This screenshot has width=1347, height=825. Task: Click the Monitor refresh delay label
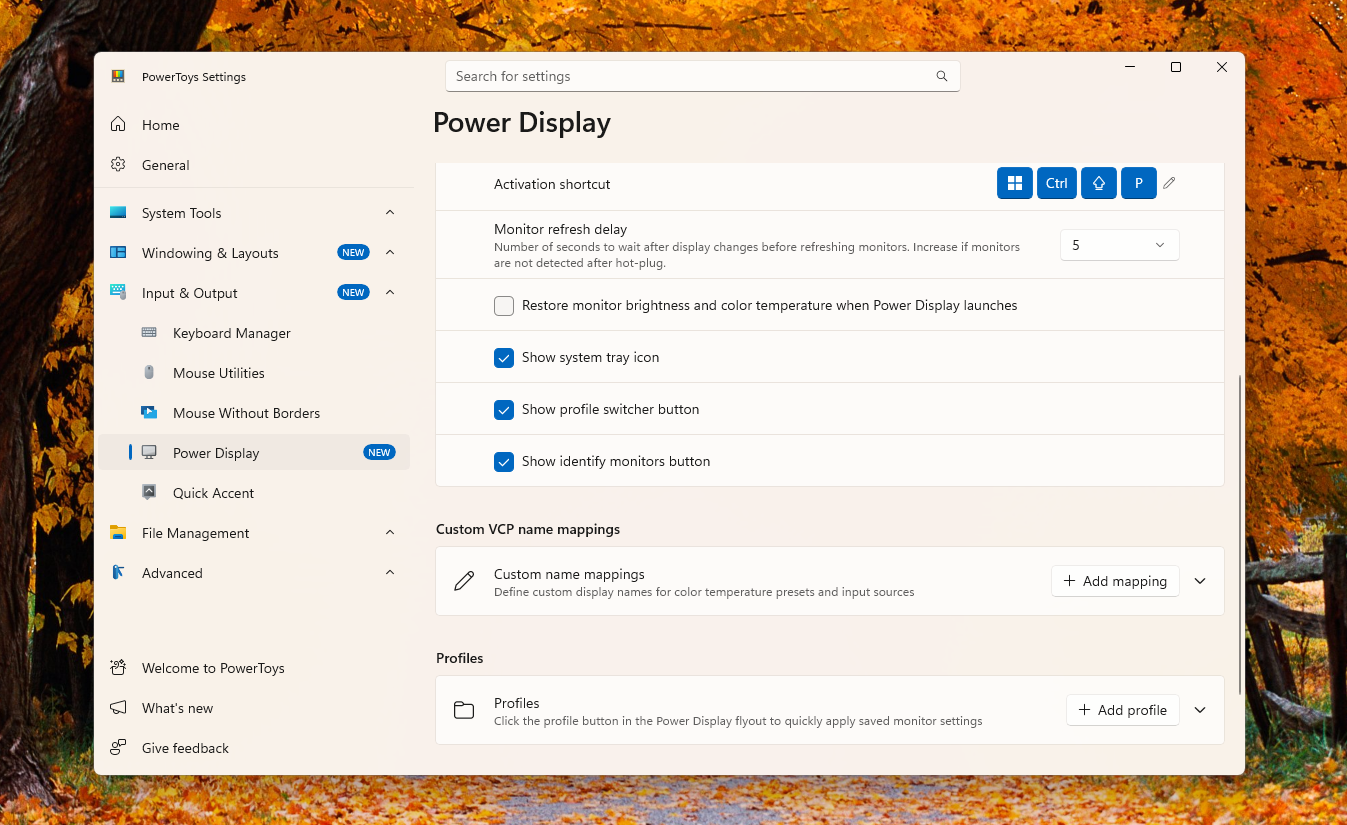pyautogui.click(x=561, y=229)
